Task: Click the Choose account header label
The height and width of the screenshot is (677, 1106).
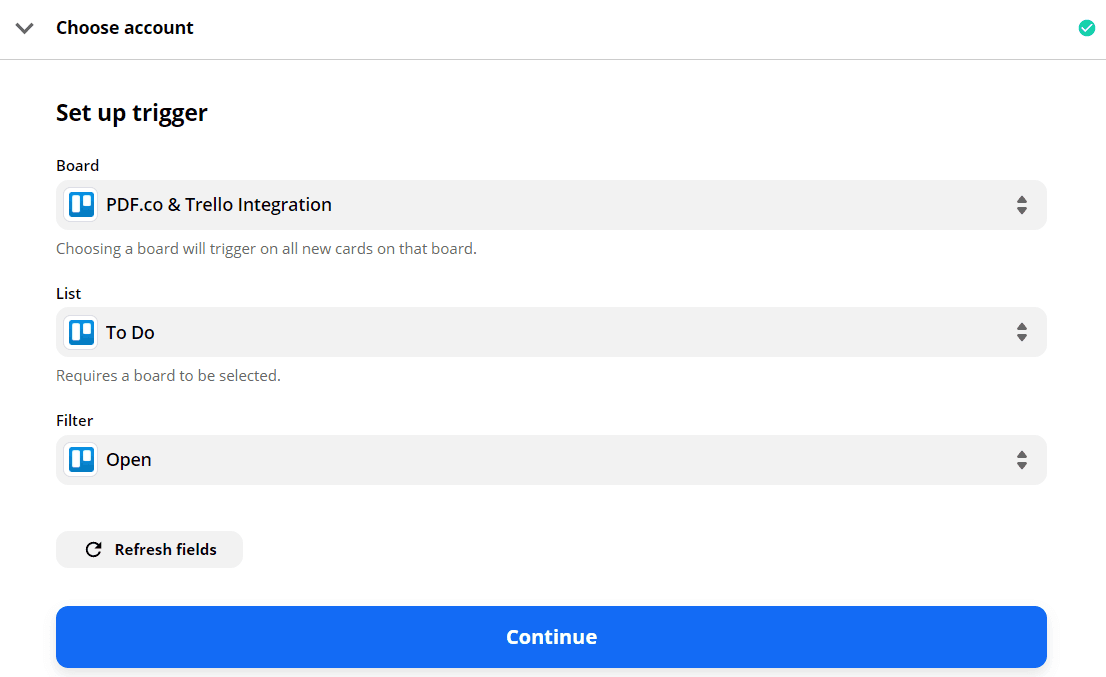Action: (124, 27)
